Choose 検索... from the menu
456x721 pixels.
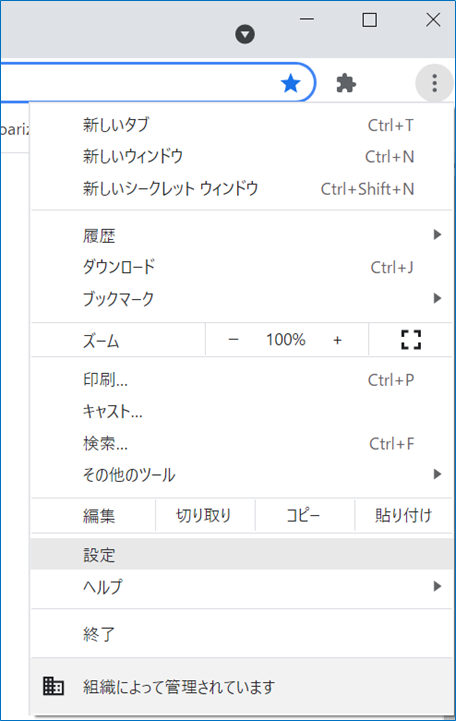point(242,443)
